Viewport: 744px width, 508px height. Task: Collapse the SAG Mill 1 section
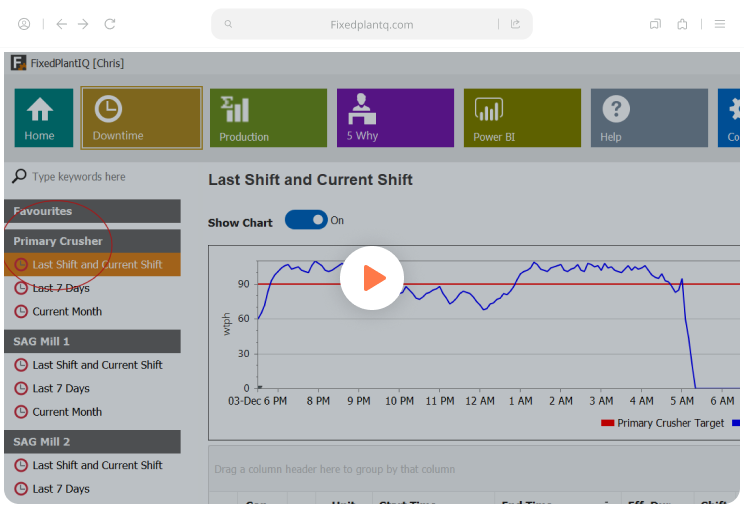(x=93, y=342)
